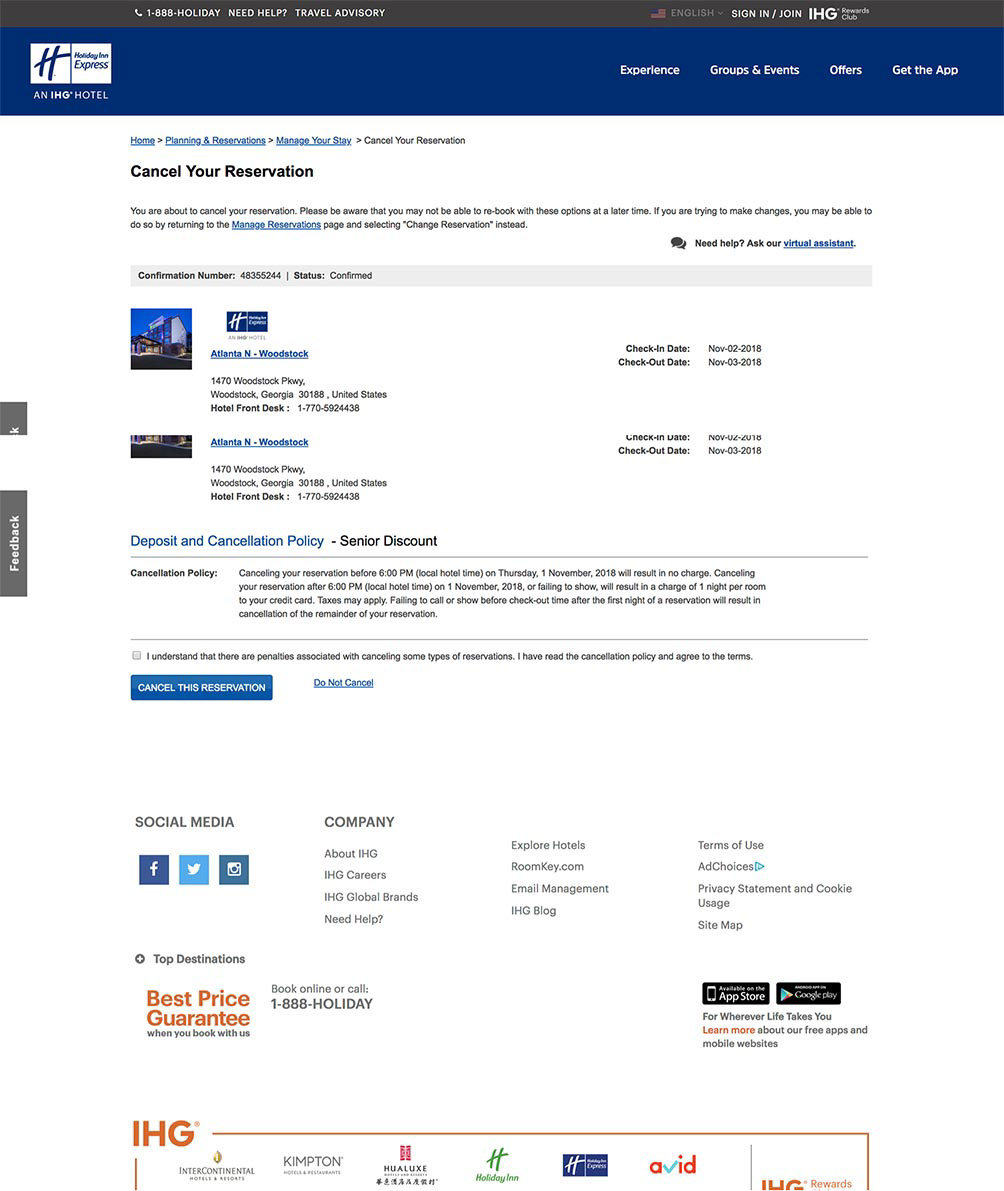
Task: Click the Do Not Cancel link
Action: [343, 683]
